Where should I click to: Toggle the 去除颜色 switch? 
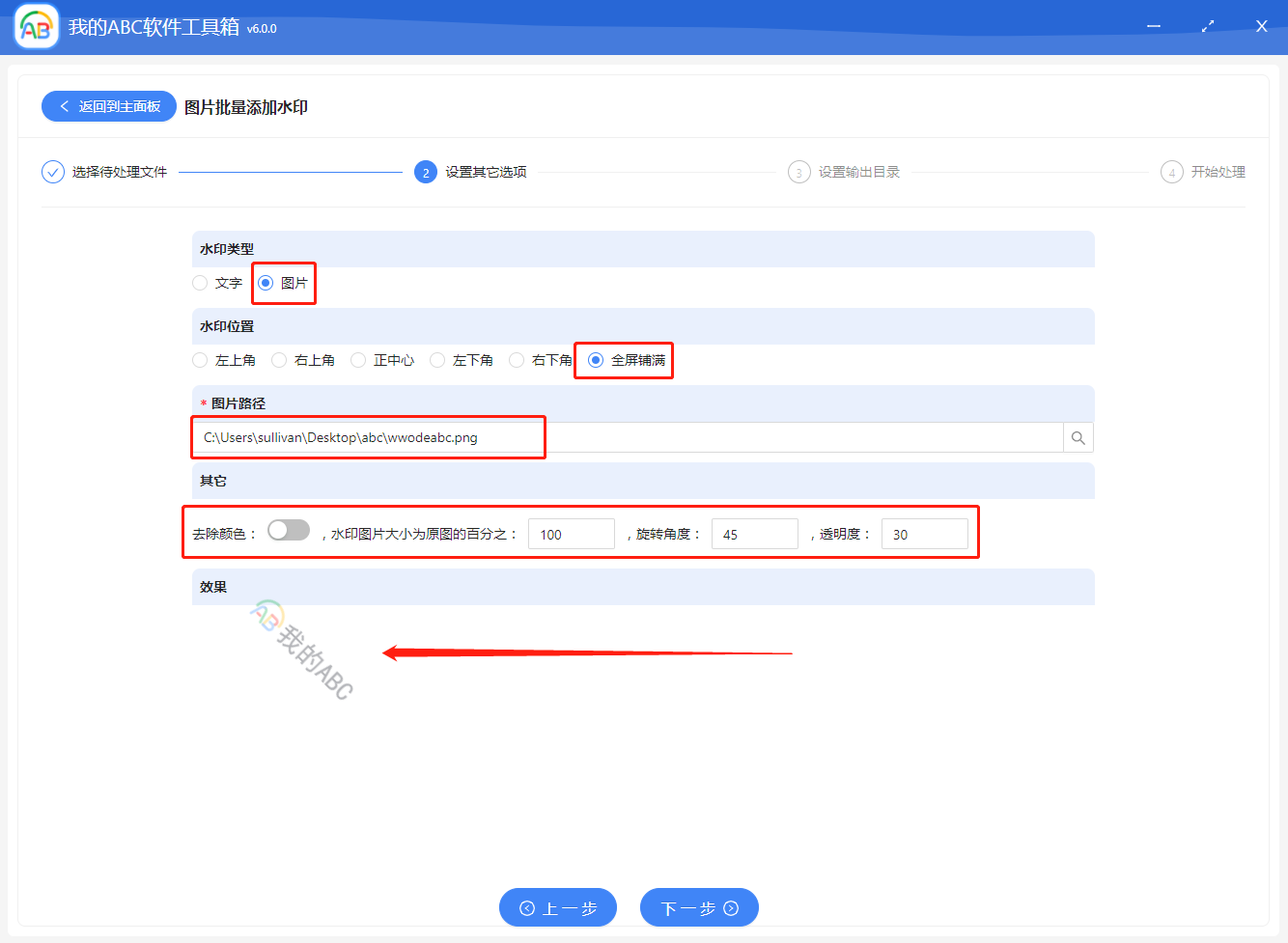coord(289,531)
